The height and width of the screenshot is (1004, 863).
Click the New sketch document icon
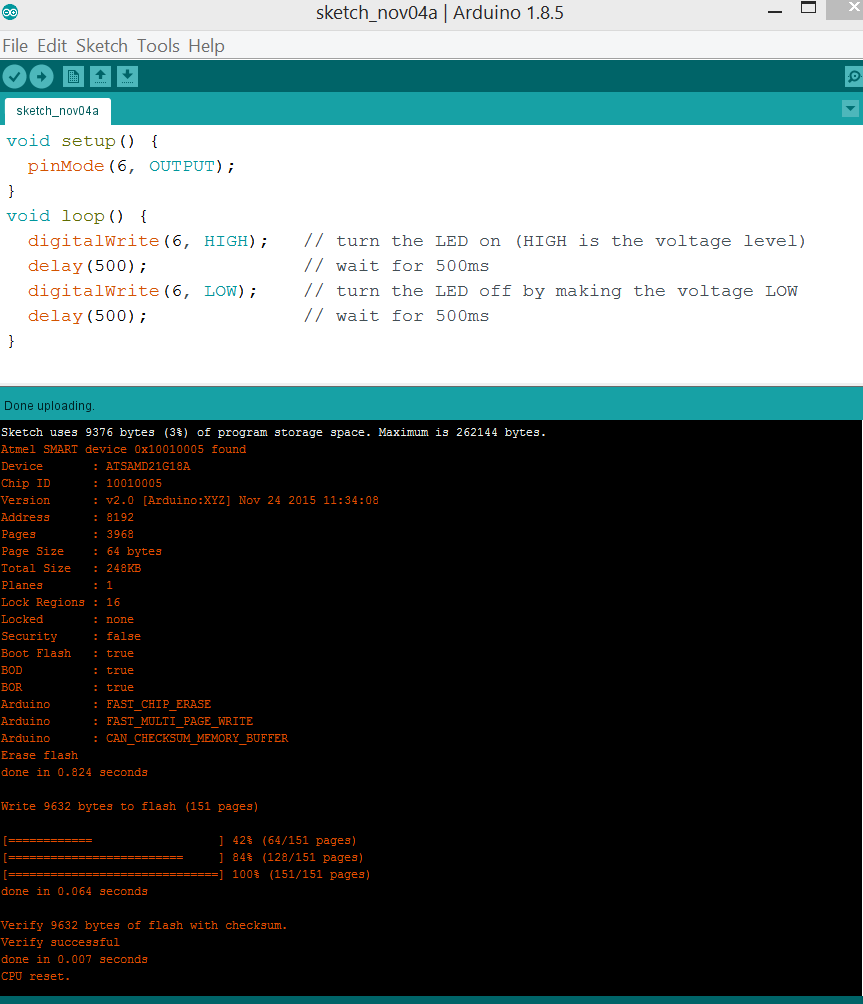73,76
